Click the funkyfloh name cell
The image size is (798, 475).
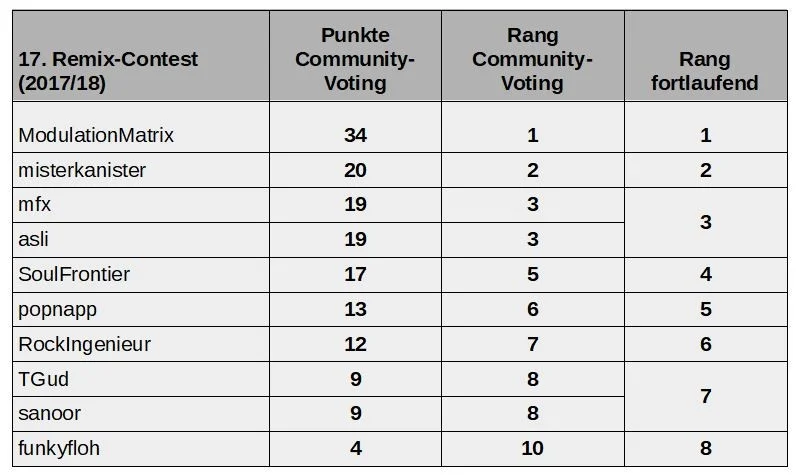141,449
